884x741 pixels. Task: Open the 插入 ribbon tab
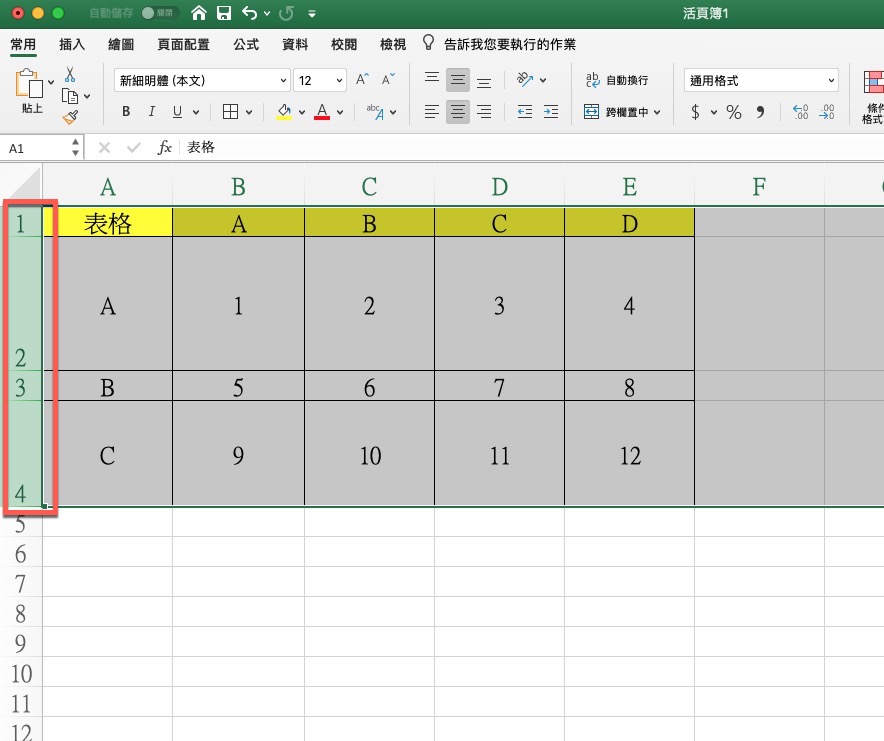pos(72,44)
